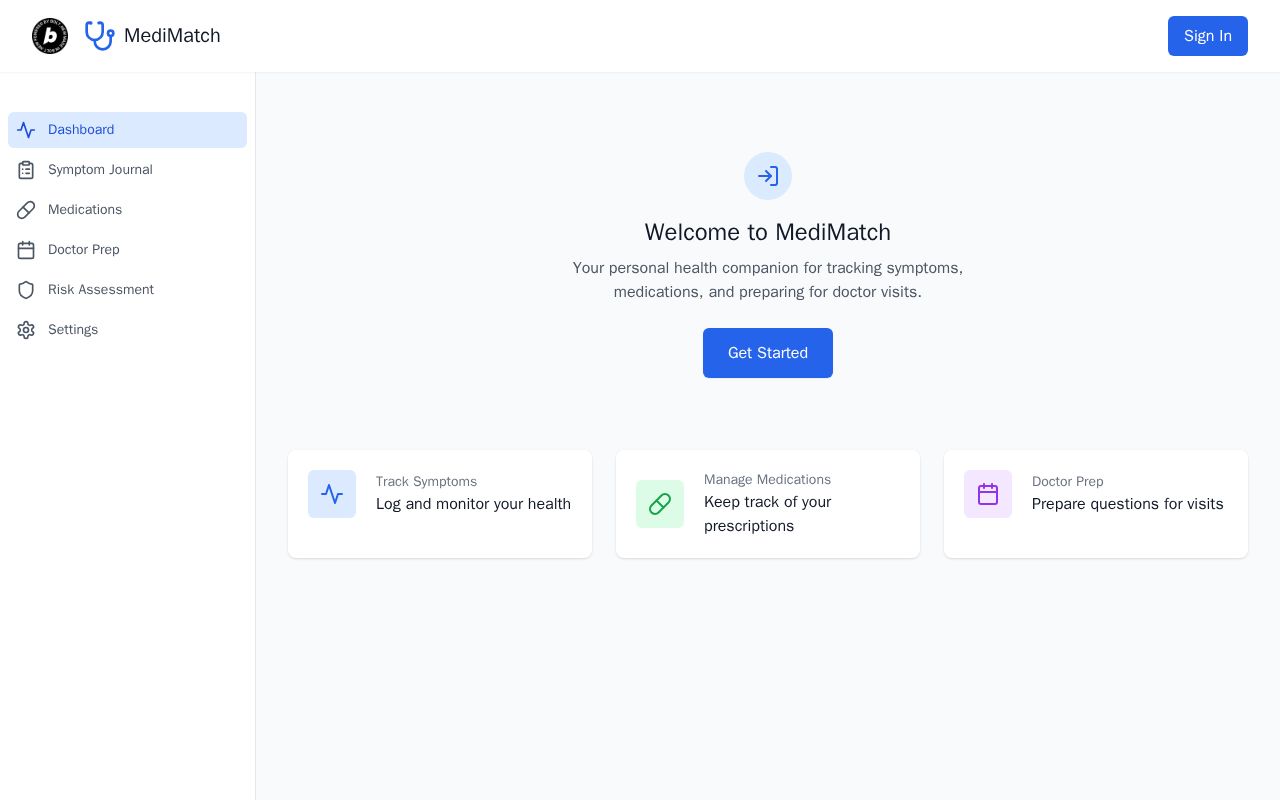Select the Track Symptoms card
This screenshot has width=1280, height=800.
[x=440, y=504]
